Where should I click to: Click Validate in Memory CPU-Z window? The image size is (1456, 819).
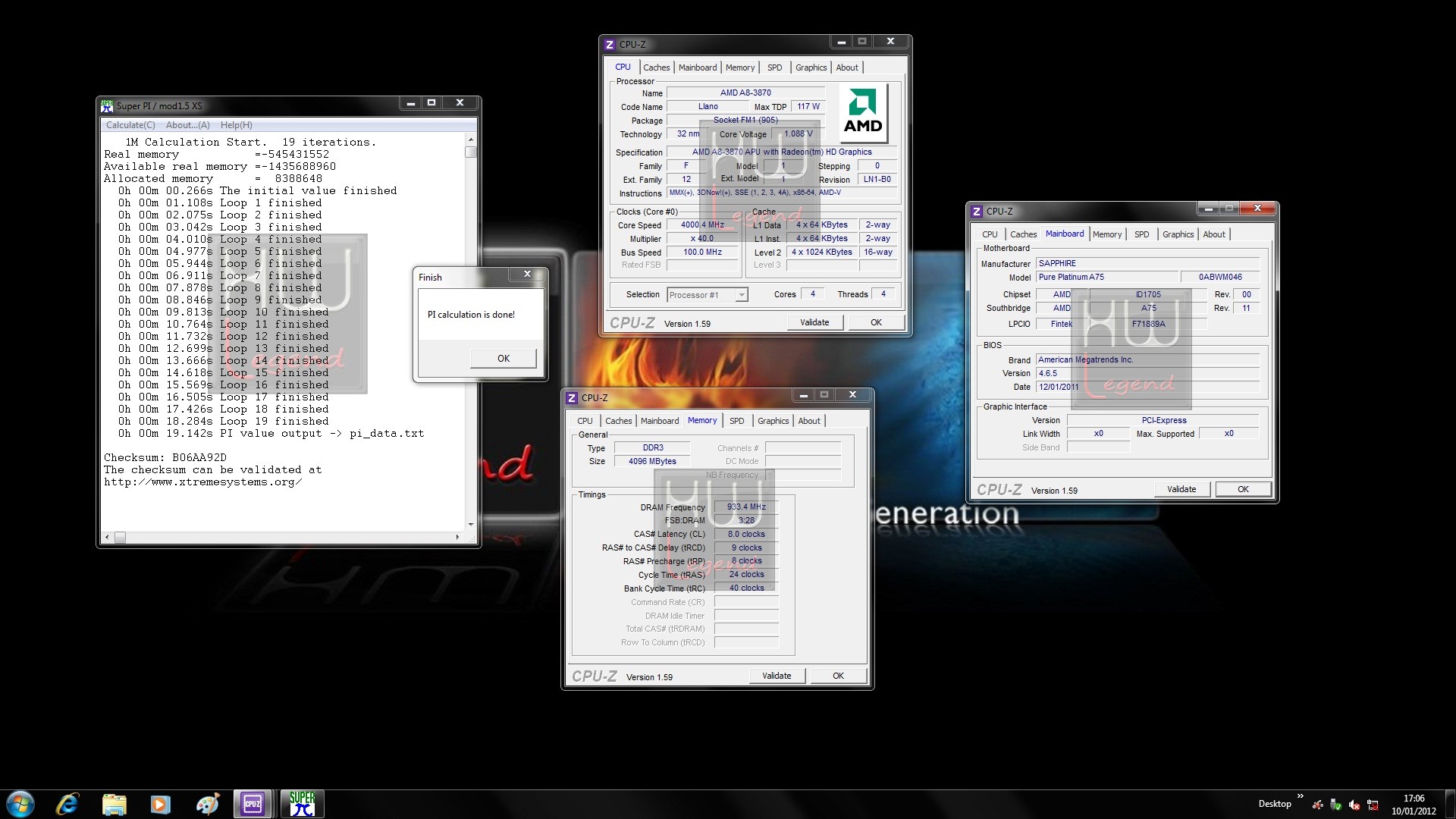pyautogui.click(x=777, y=676)
